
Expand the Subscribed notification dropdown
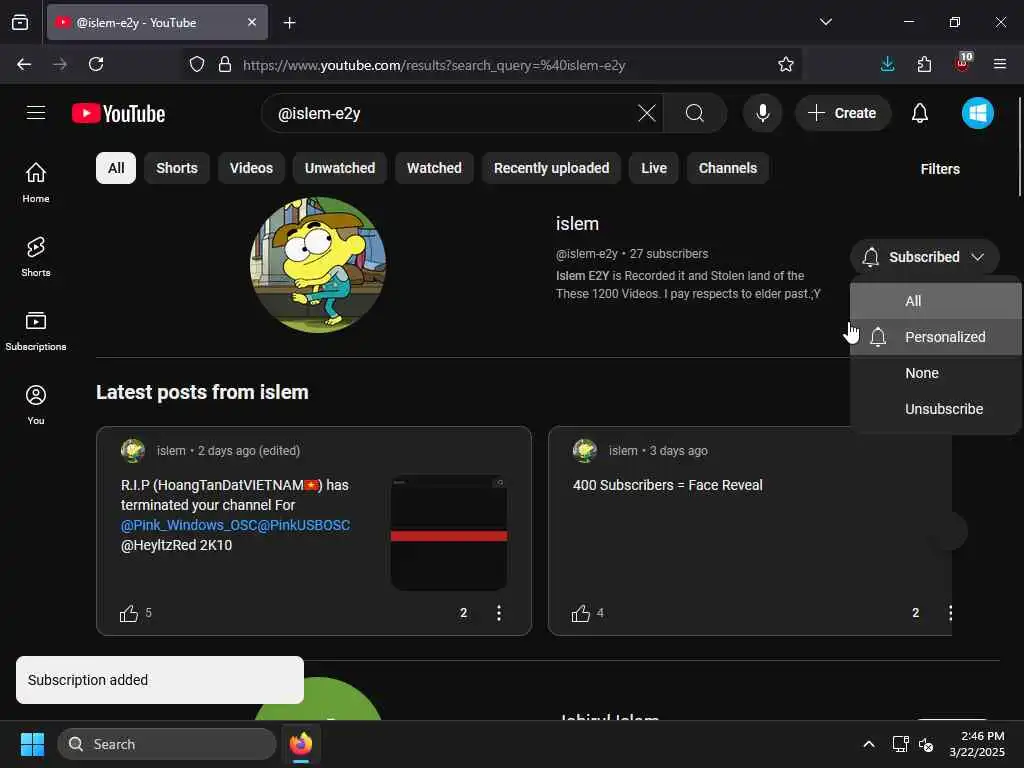tap(924, 257)
